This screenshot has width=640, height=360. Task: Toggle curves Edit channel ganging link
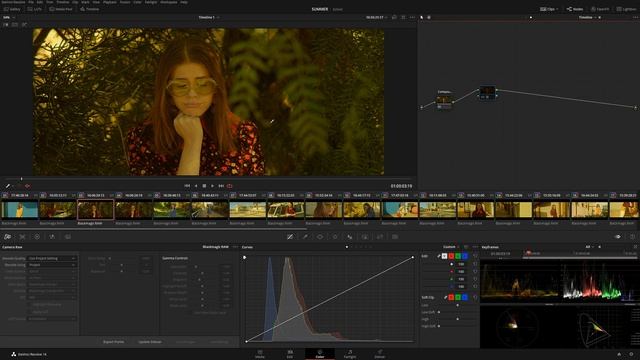[439, 256]
